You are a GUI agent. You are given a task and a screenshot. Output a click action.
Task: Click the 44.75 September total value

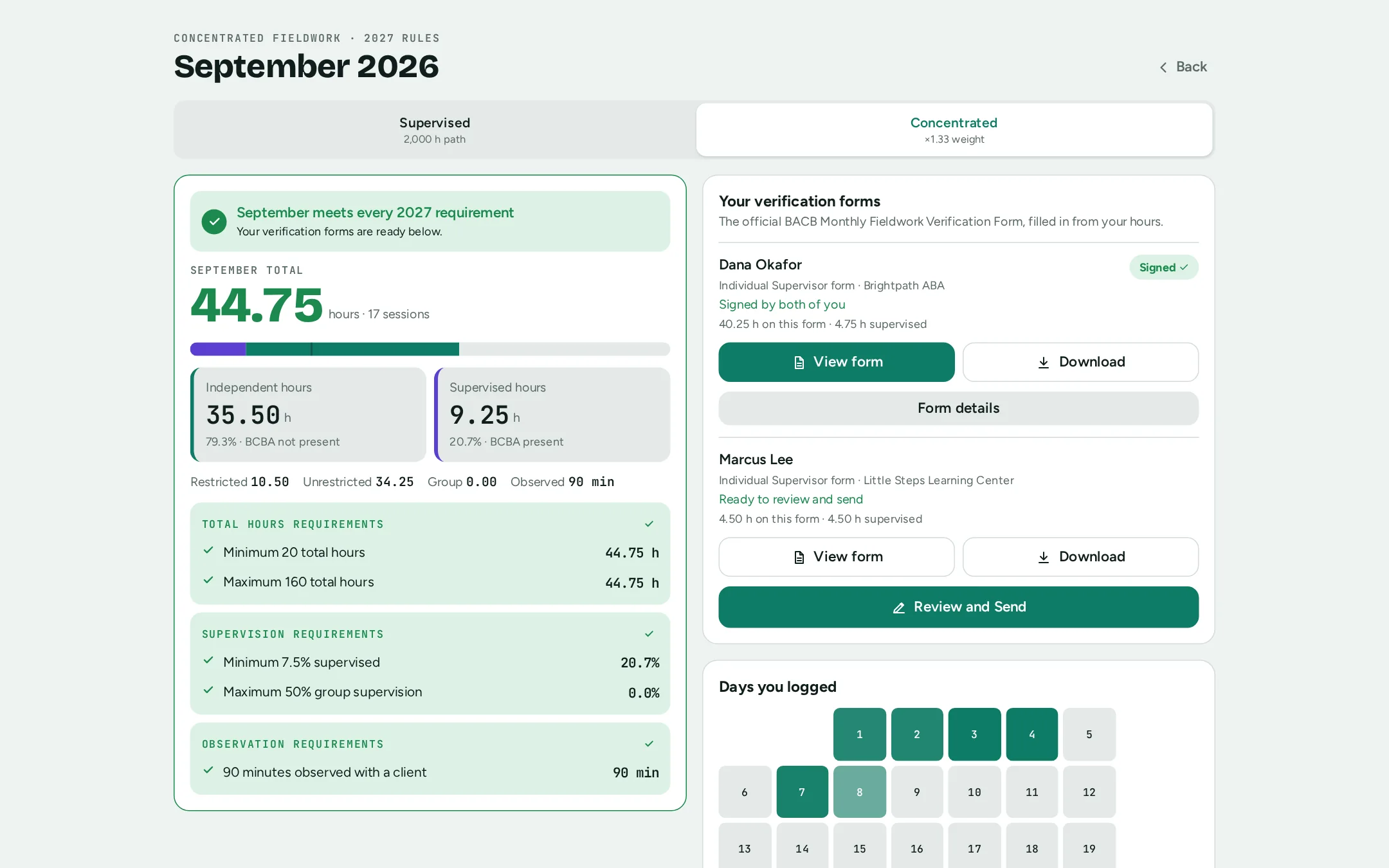click(x=257, y=305)
